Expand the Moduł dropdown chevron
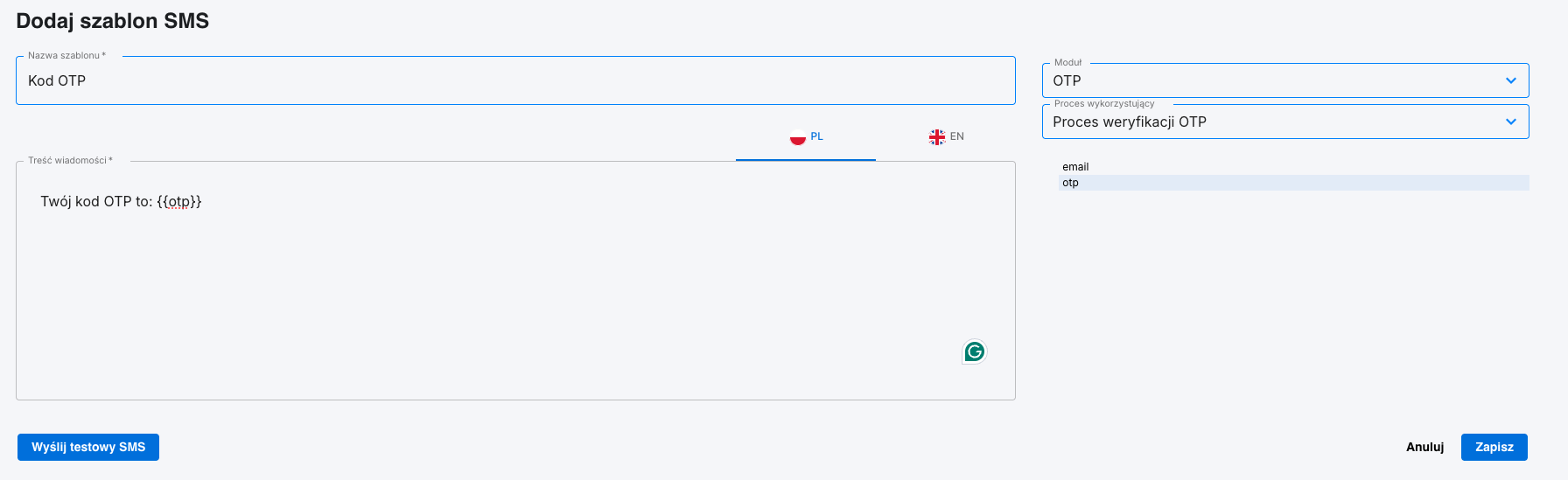Image resolution: width=1568 pixels, height=480 pixels. 1510,80
